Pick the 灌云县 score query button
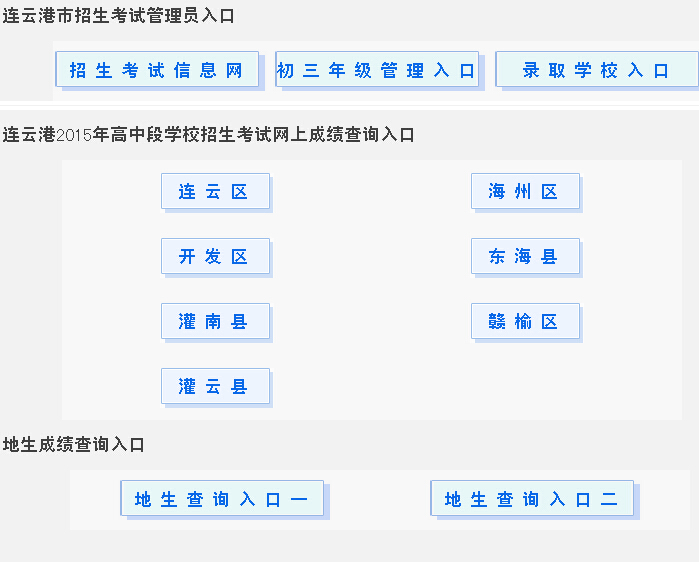 [x=215, y=387]
